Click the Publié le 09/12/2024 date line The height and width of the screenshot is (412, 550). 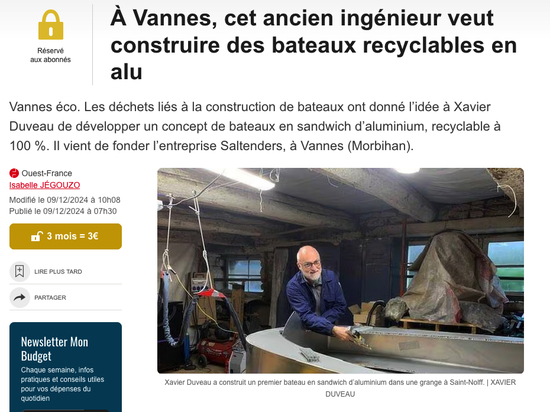click(x=63, y=211)
